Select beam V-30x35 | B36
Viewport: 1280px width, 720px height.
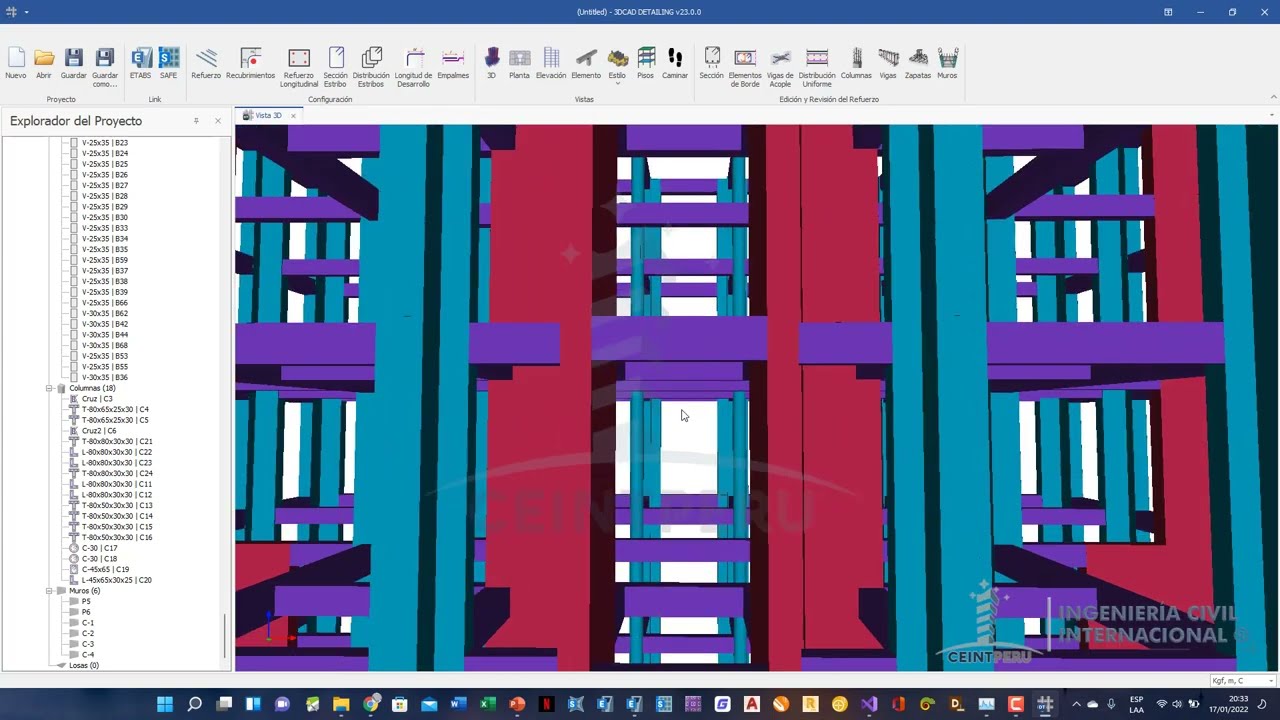point(104,377)
